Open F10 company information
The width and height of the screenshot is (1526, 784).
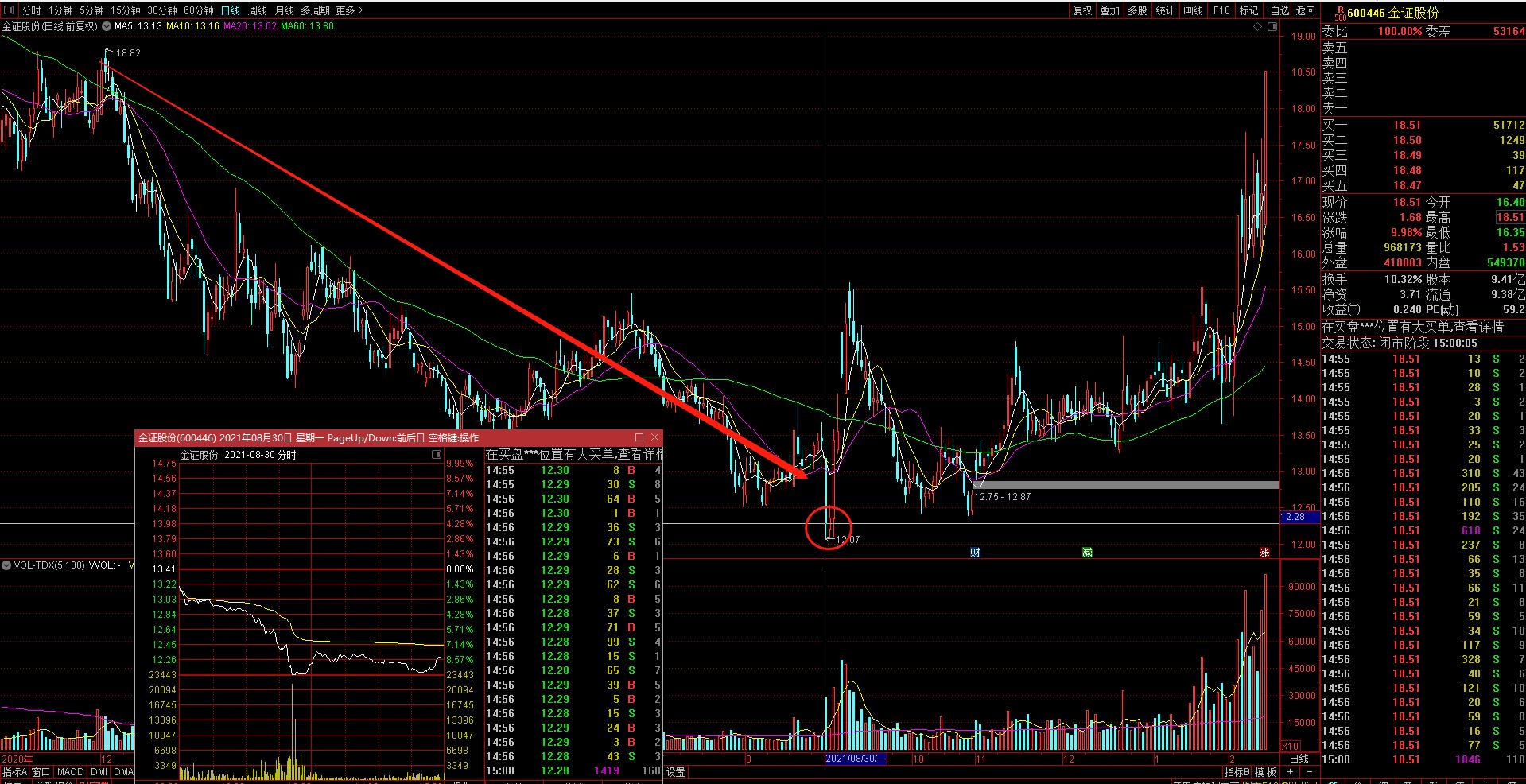coord(1221,10)
